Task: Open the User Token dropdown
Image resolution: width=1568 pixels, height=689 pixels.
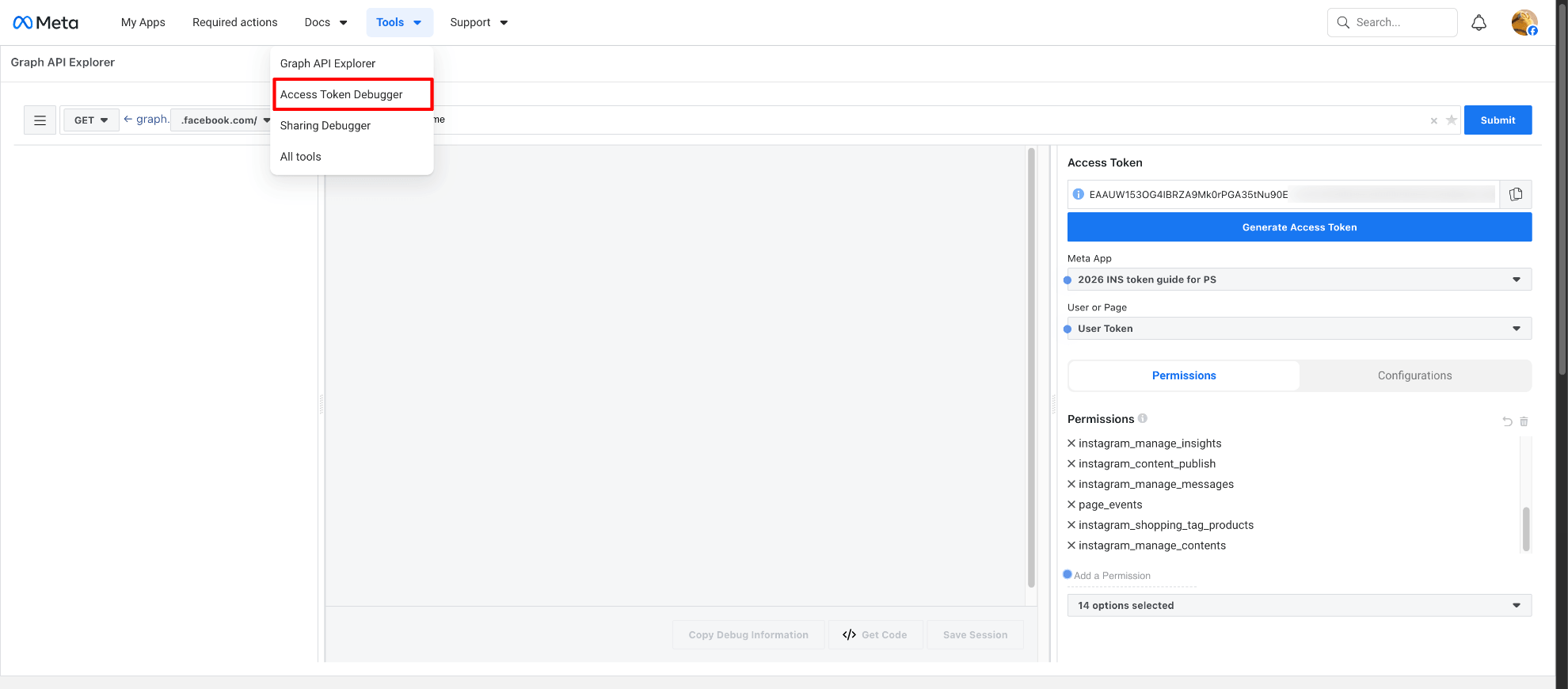Action: 1299,329
